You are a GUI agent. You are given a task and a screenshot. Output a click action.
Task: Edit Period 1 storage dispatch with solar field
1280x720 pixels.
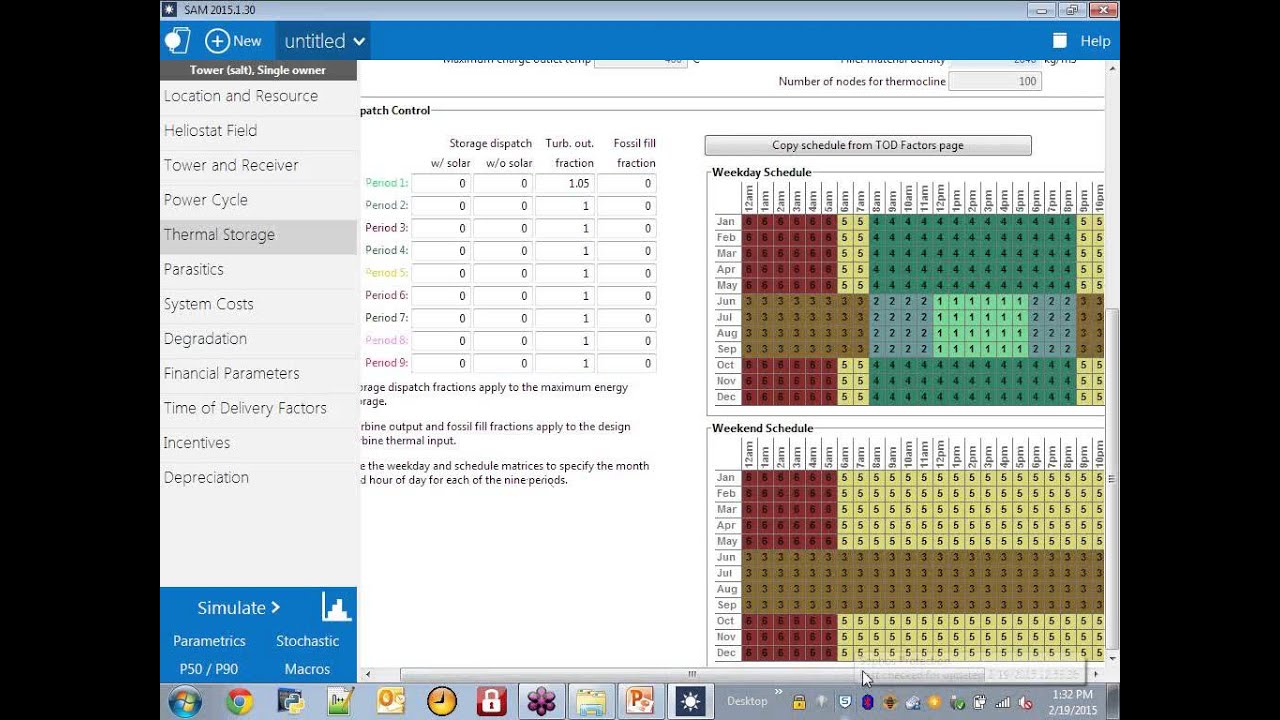point(441,183)
